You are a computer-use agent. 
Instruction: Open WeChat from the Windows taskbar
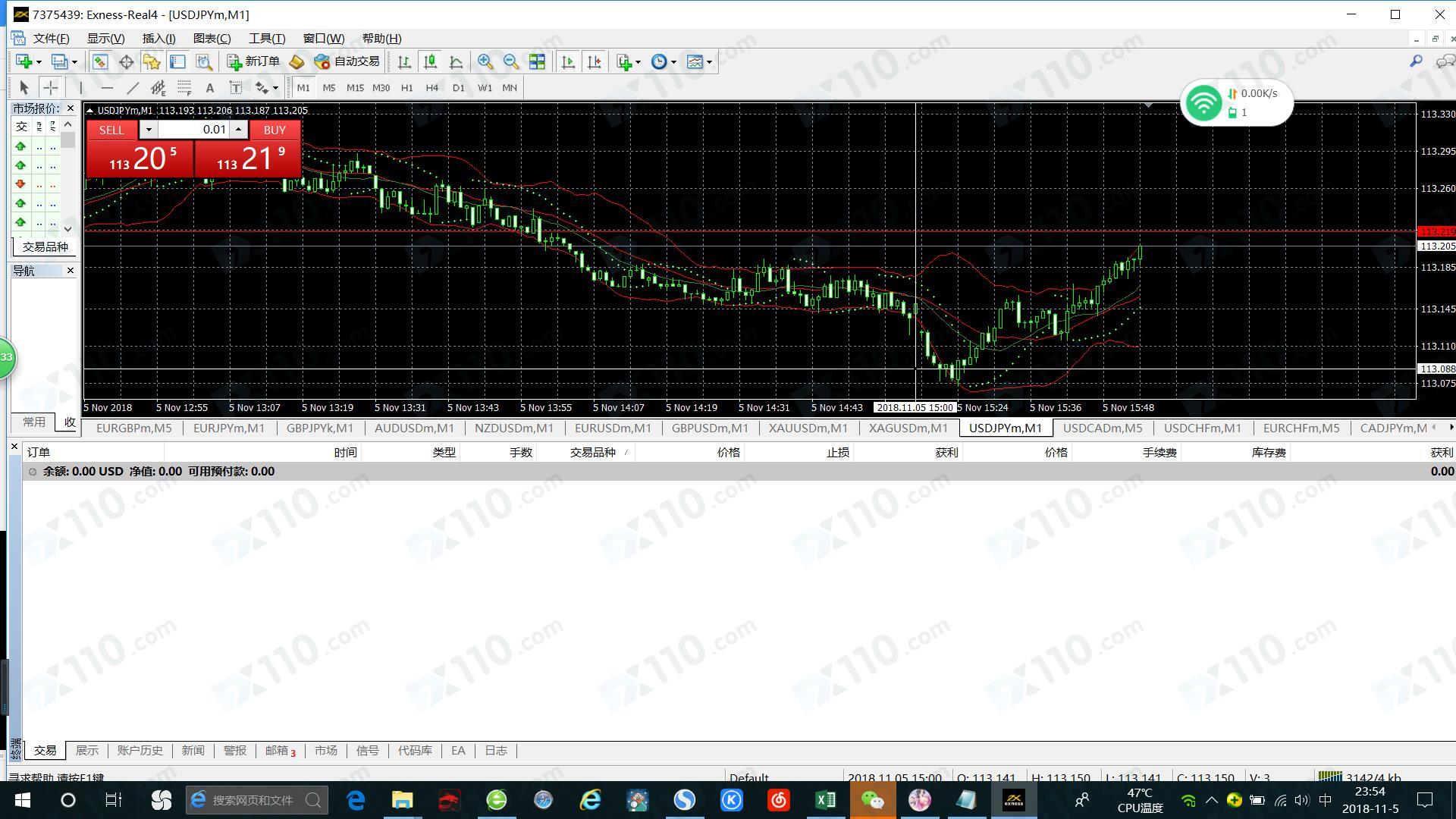pos(872,800)
